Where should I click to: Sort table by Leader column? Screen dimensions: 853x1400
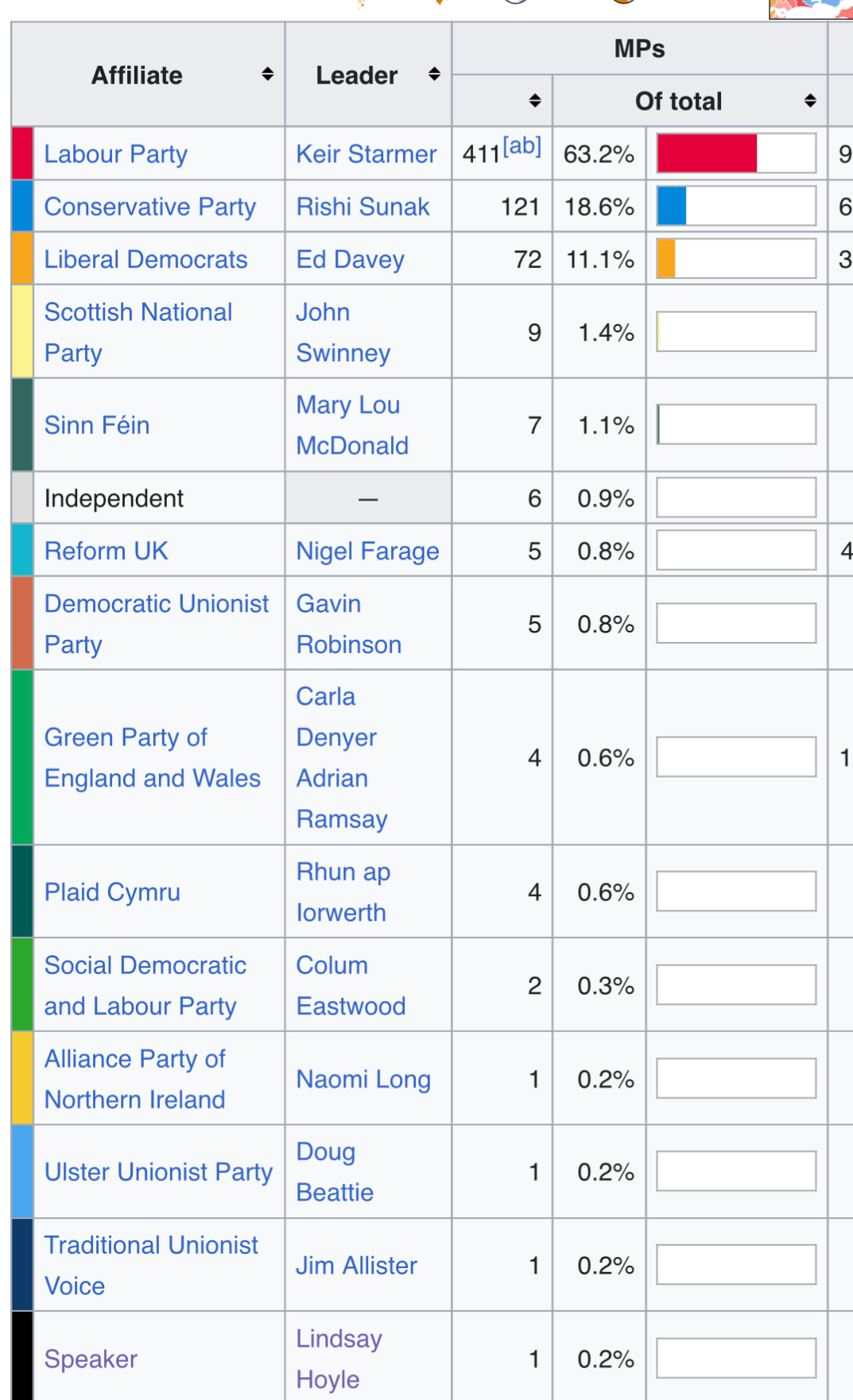click(x=434, y=75)
